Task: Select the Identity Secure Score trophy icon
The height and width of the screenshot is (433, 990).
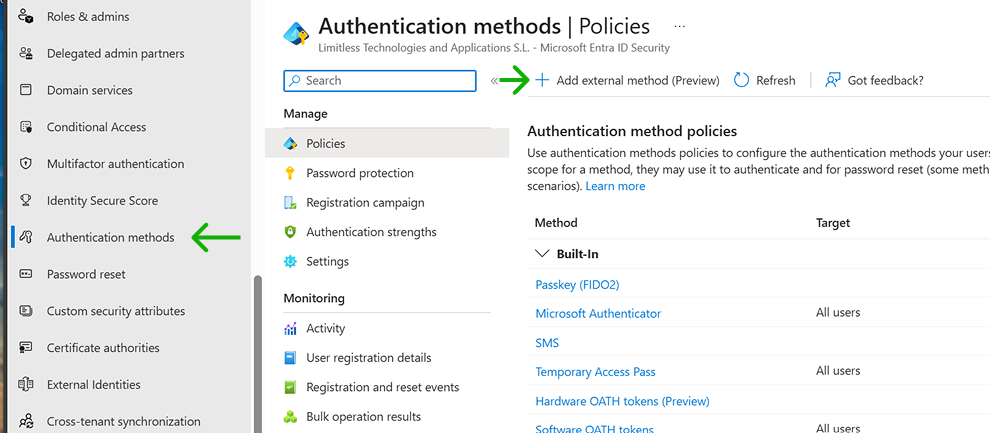Action: pos(27,201)
